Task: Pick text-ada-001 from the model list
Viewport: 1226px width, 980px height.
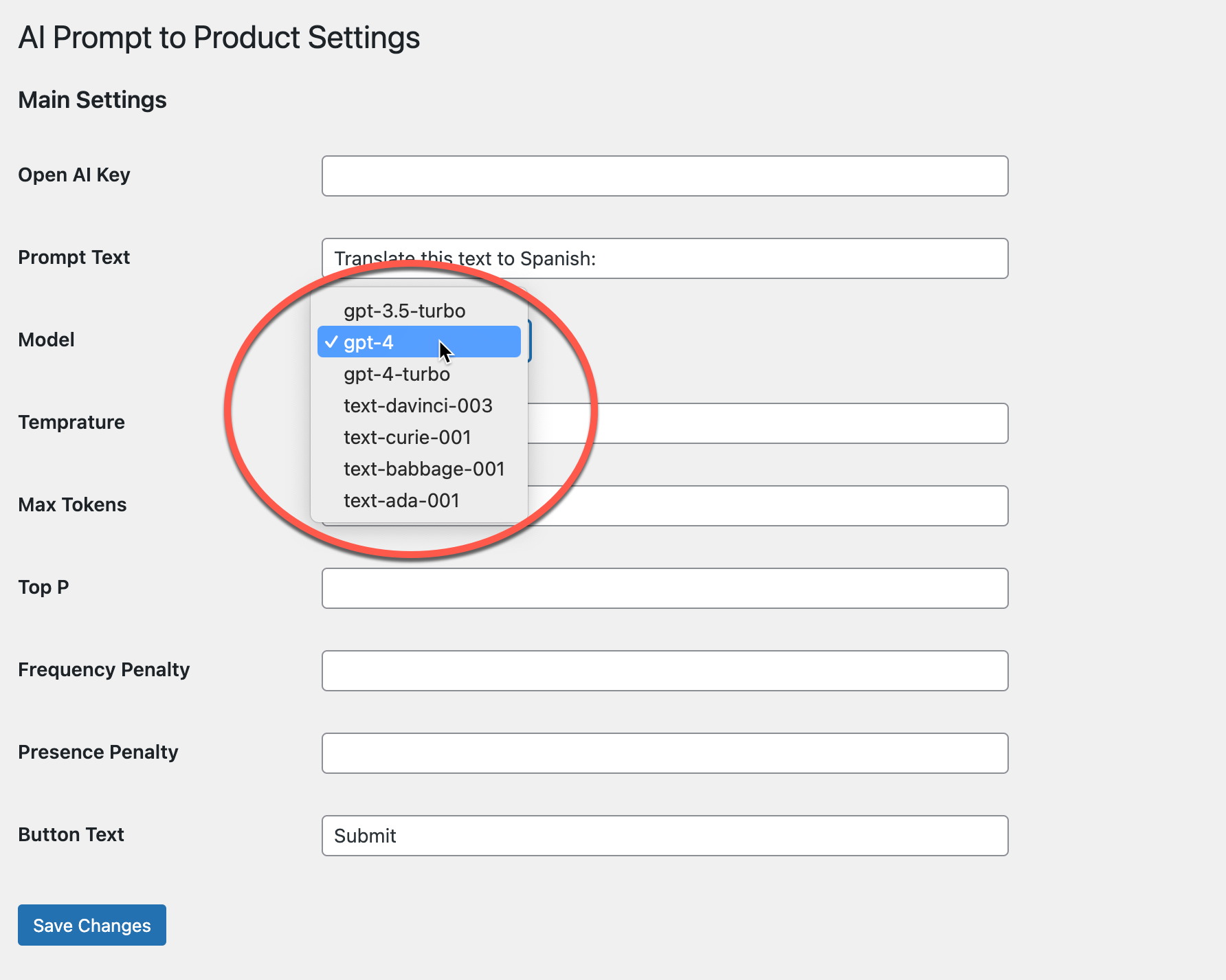Action: [401, 500]
